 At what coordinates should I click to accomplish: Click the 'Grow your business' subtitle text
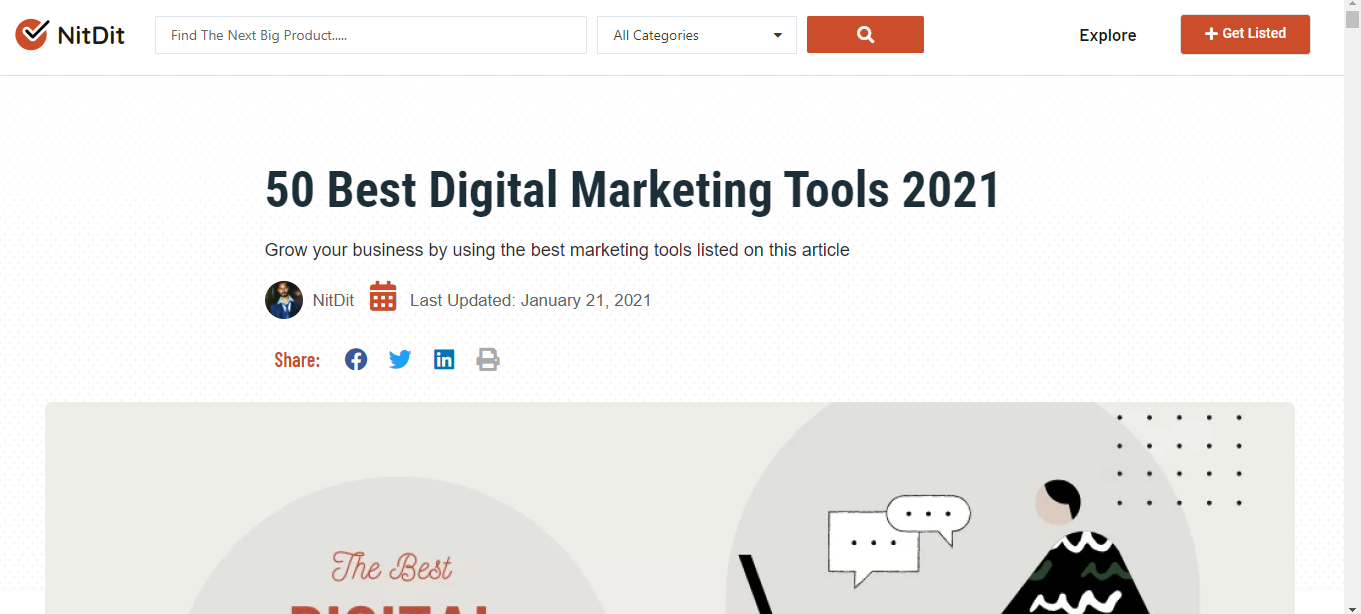[557, 250]
